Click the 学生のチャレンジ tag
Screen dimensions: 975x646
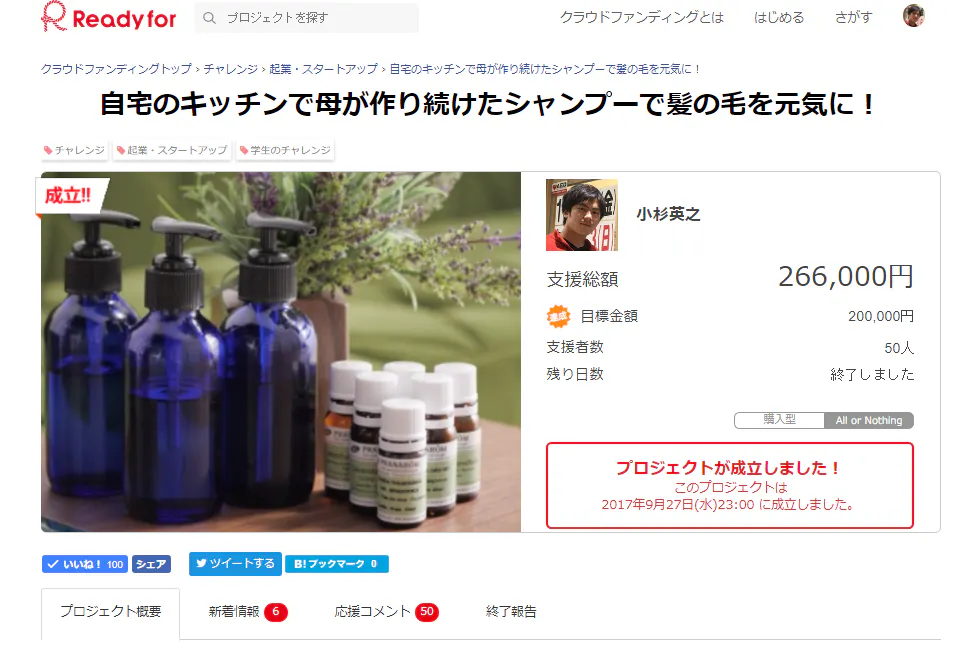pyautogui.click(x=285, y=150)
